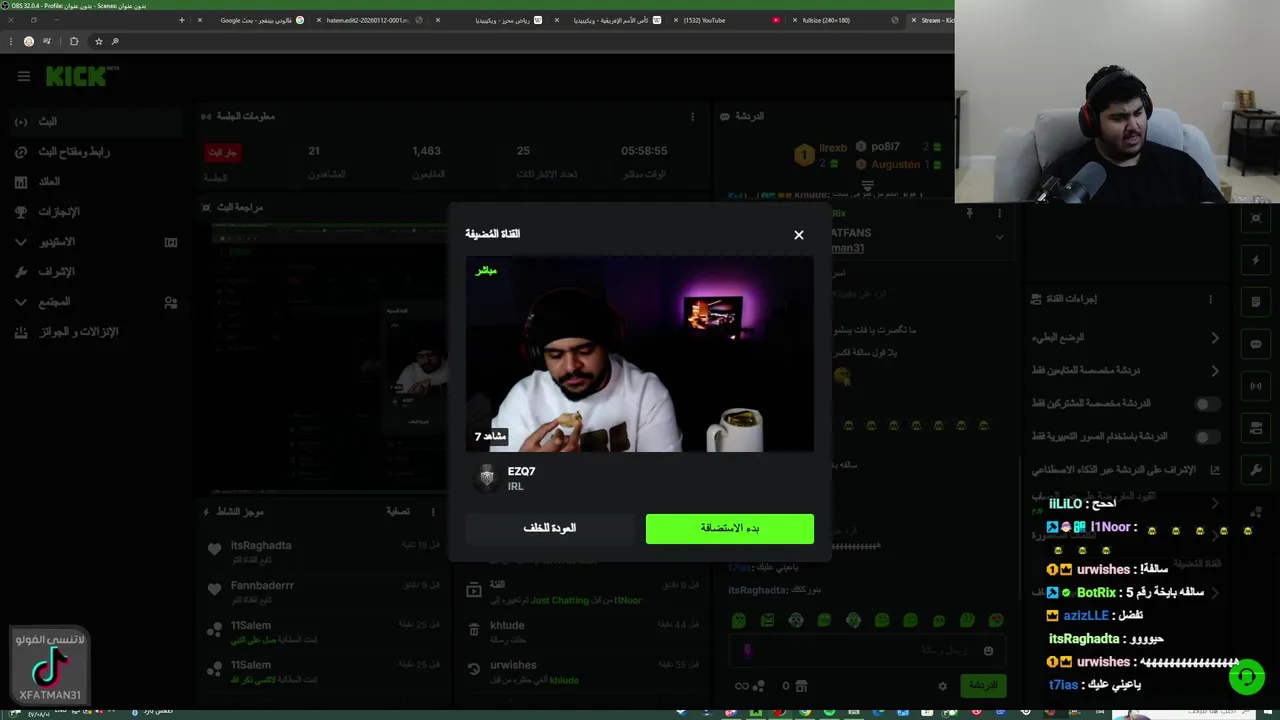
Task: Open emoji picker in chat input
Action: tap(988, 651)
